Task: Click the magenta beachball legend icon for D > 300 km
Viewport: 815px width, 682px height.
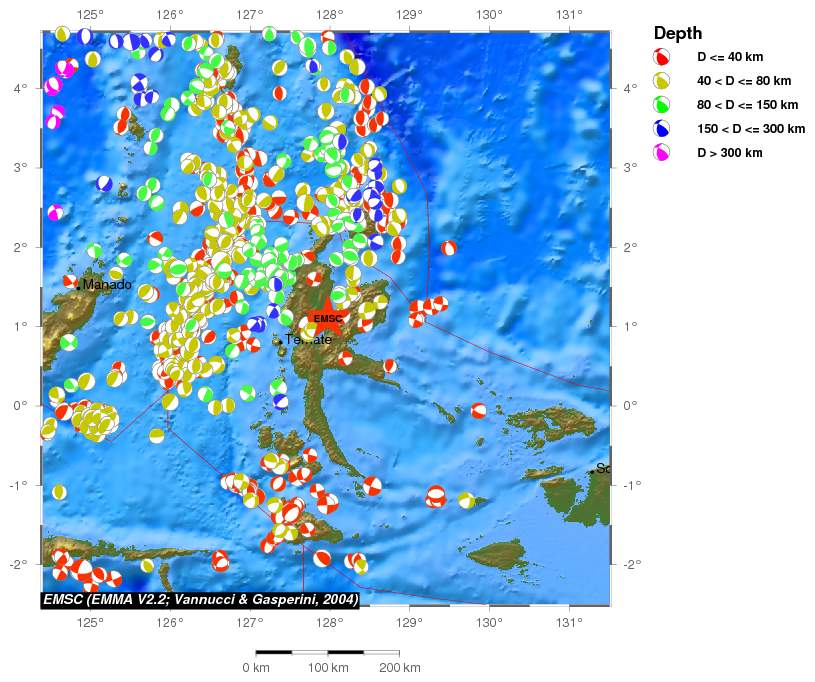Action: point(662,153)
